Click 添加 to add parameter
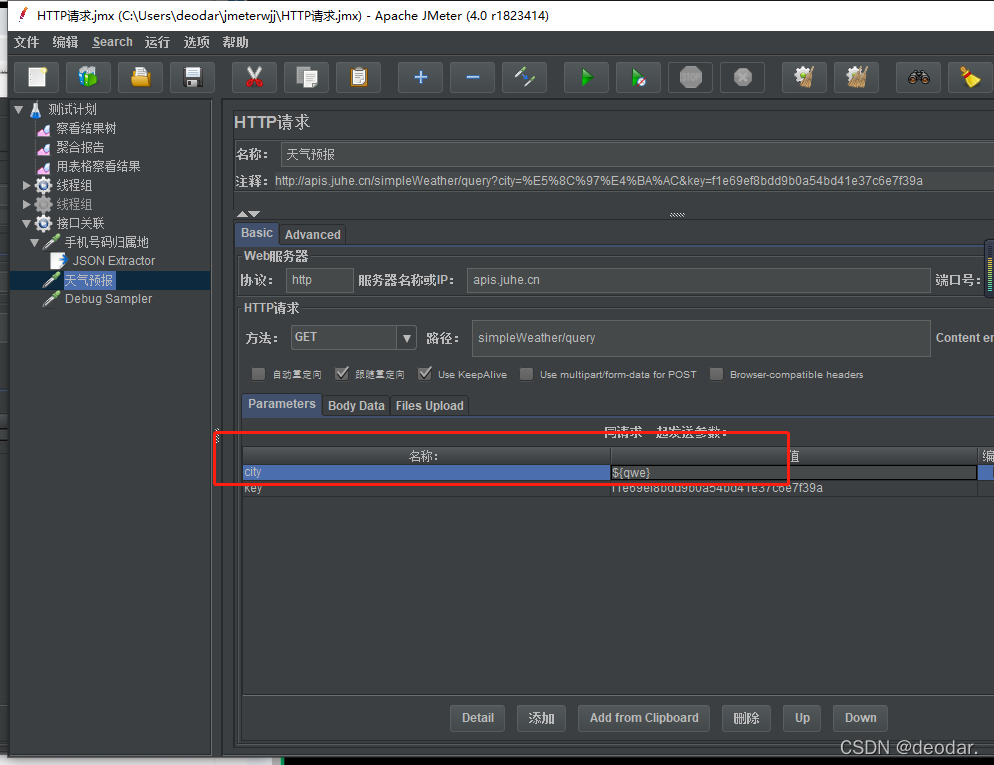The width and height of the screenshot is (994, 765). pyautogui.click(x=541, y=718)
